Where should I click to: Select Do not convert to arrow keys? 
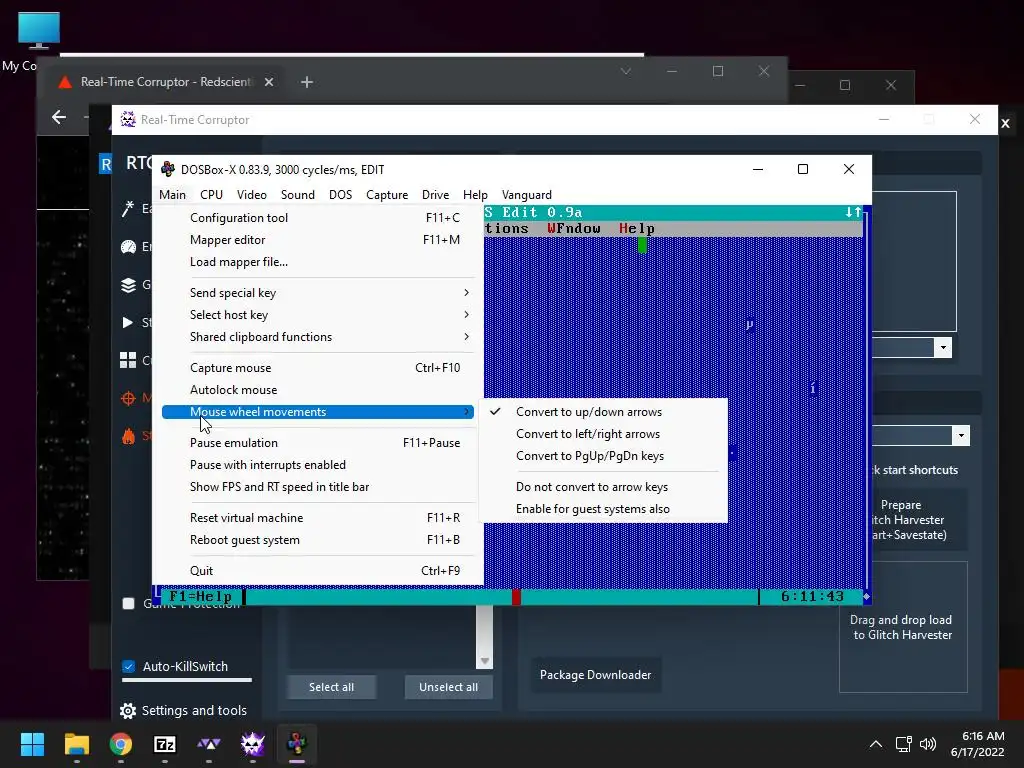point(603,487)
